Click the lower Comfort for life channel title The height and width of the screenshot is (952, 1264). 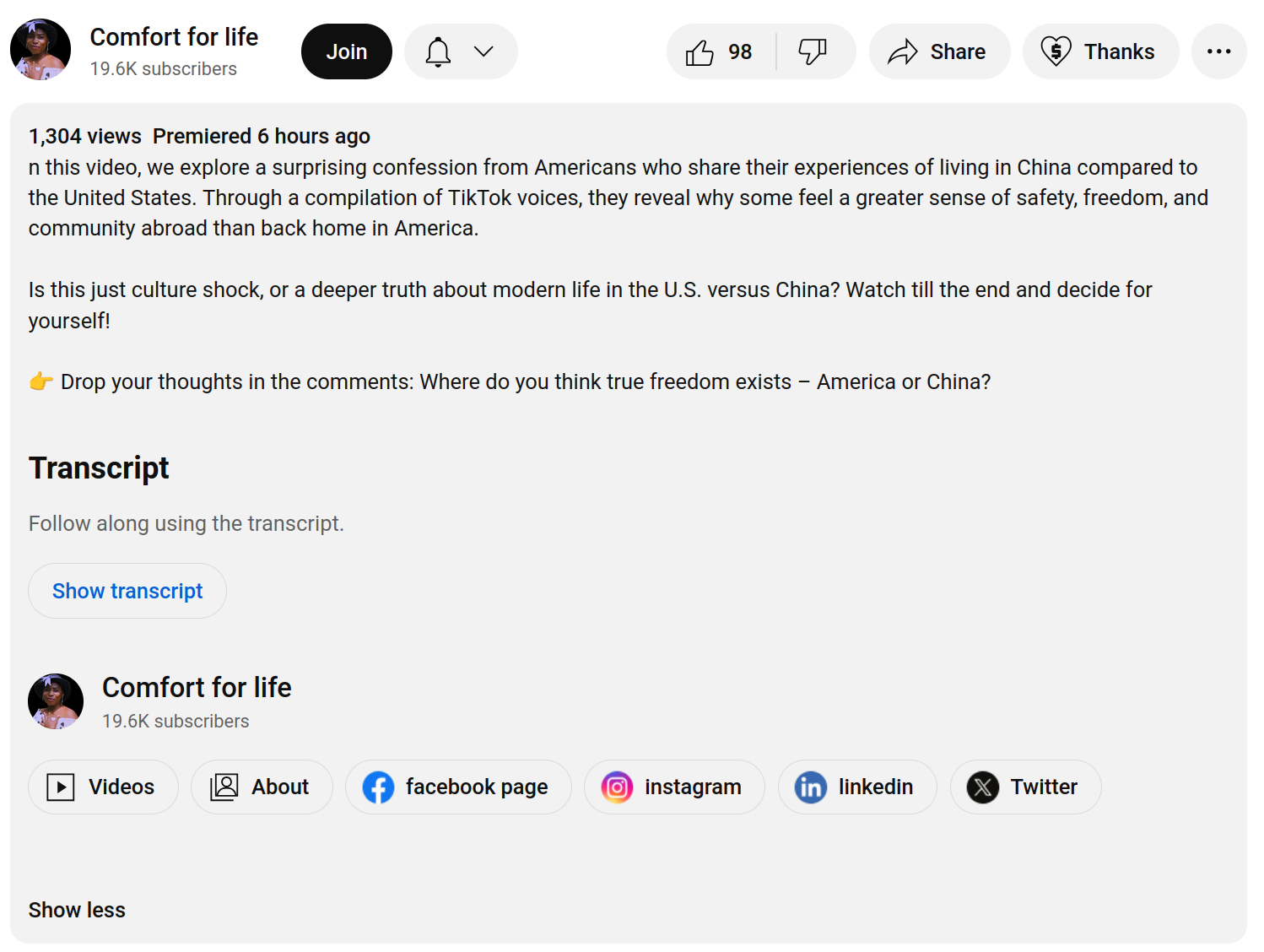(197, 688)
